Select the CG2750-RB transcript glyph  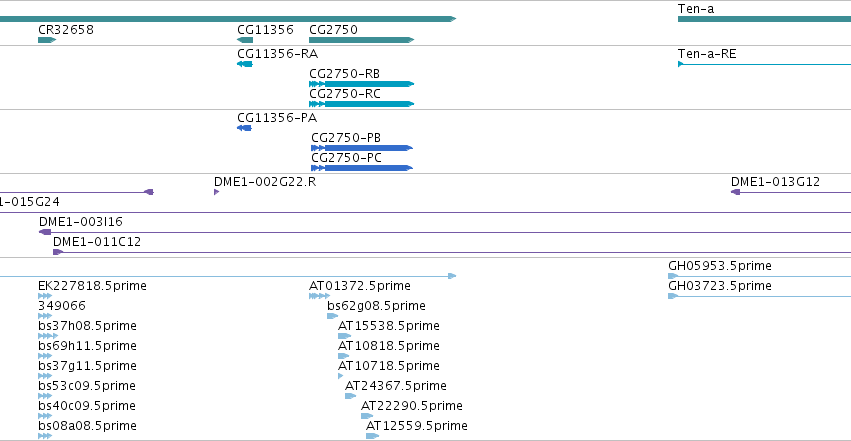[x=361, y=84]
